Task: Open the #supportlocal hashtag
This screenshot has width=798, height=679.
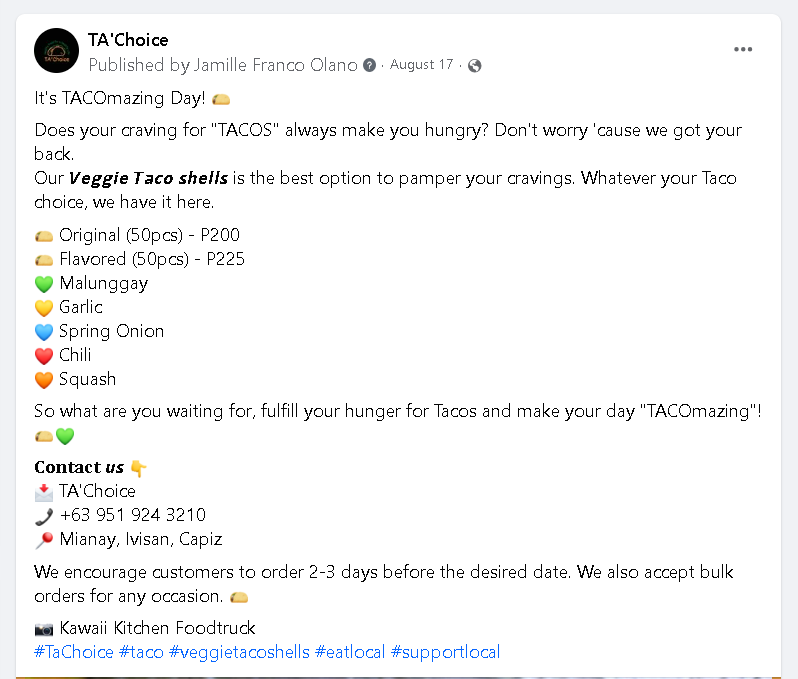Action: click(x=445, y=652)
